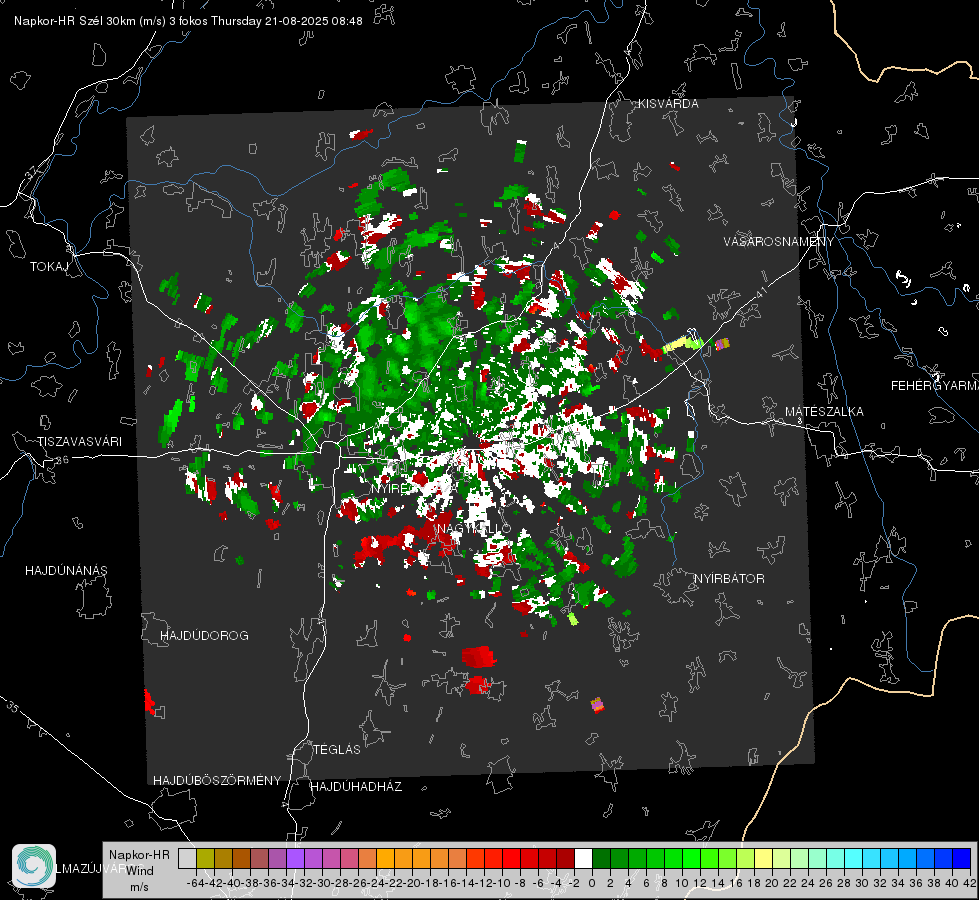Image resolution: width=979 pixels, height=900 pixels.
Task: Click the Napkor-HR legend title
Action: (139, 855)
